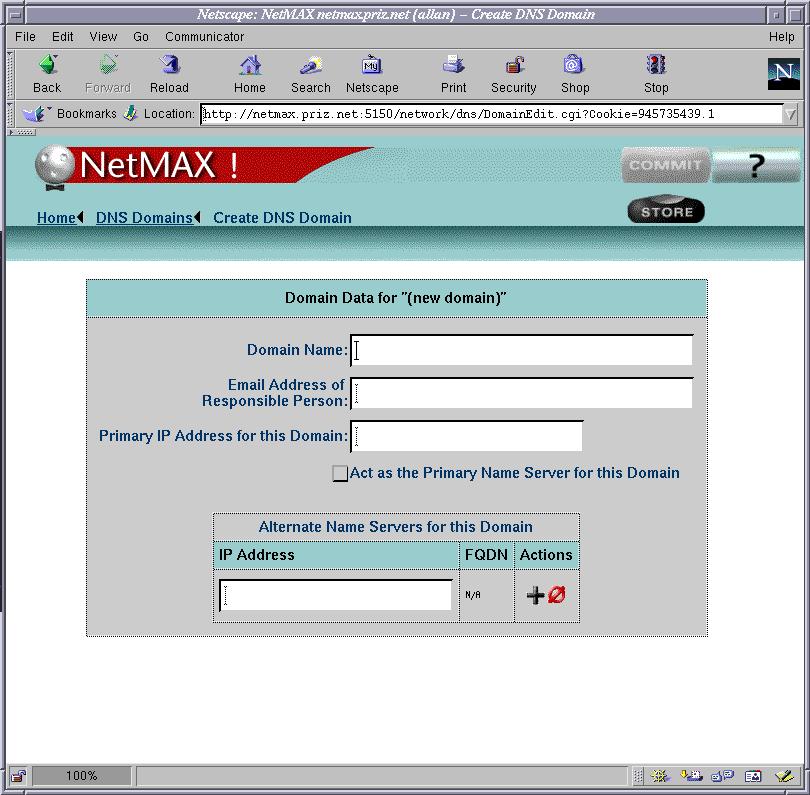This screenshot has height=795, width=810.
Task: Open the File menu
Action: coord(25,37)
